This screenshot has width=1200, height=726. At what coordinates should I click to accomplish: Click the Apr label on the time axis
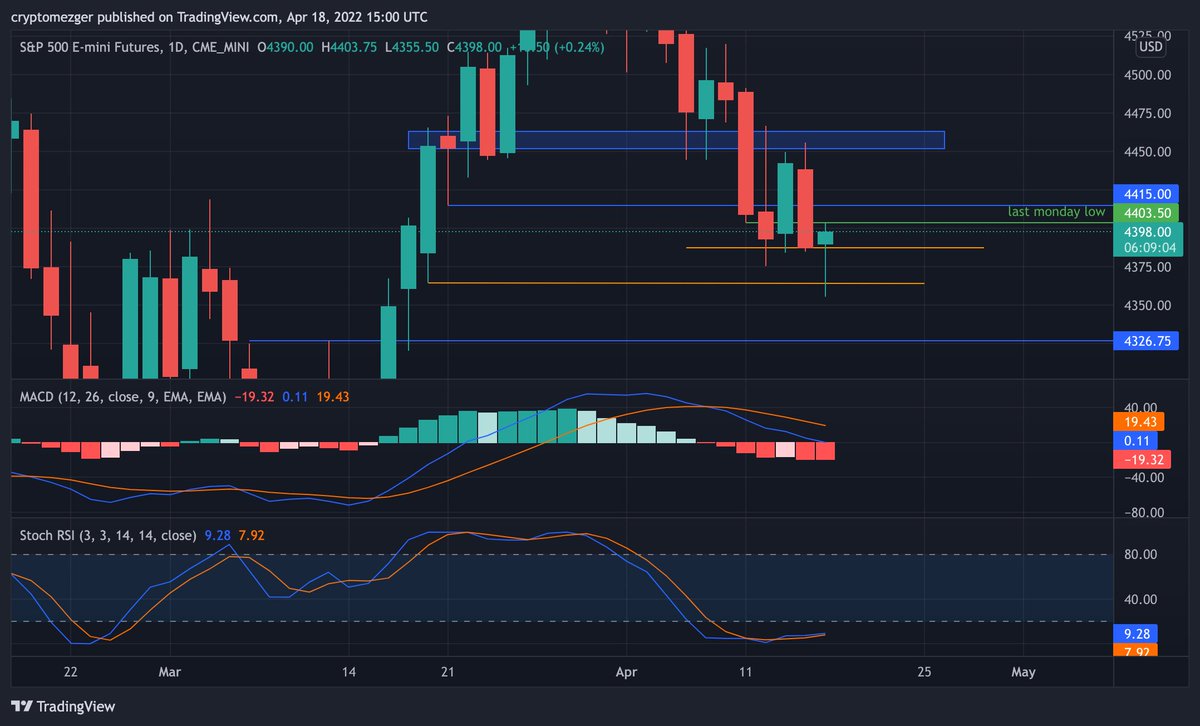(627, 672)
